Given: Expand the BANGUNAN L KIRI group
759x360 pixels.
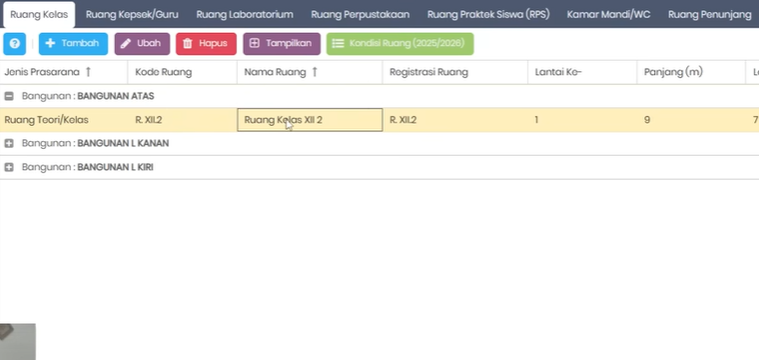Looking at the screenshot, I should point(9,167).
